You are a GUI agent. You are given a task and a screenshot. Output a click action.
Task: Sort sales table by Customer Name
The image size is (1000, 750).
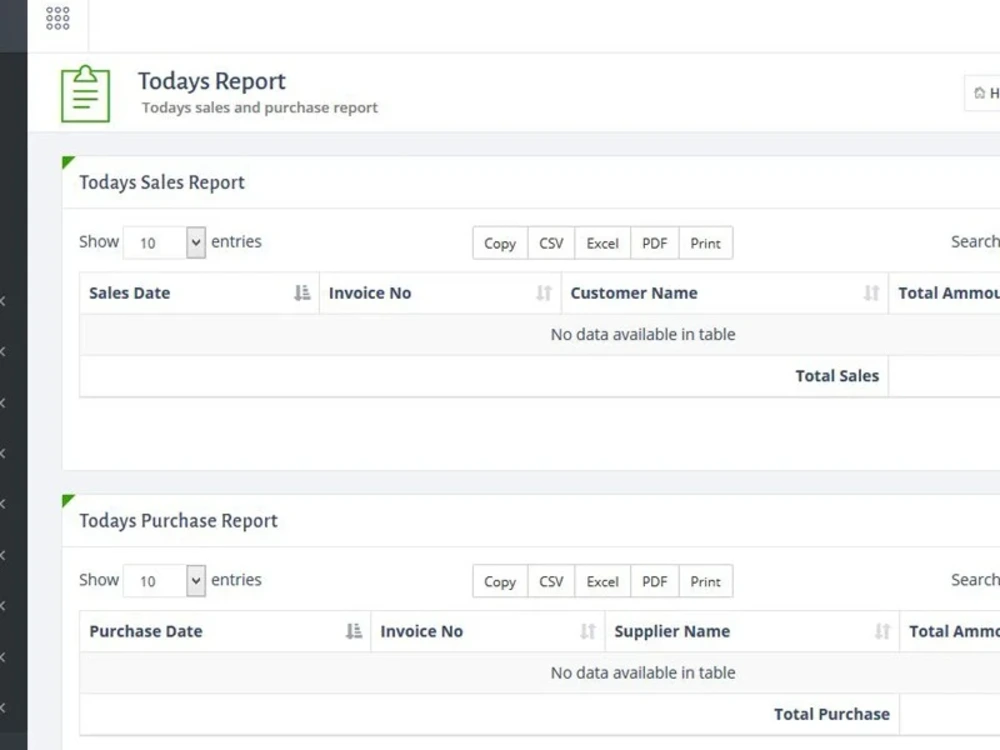(x=724, y=293)
